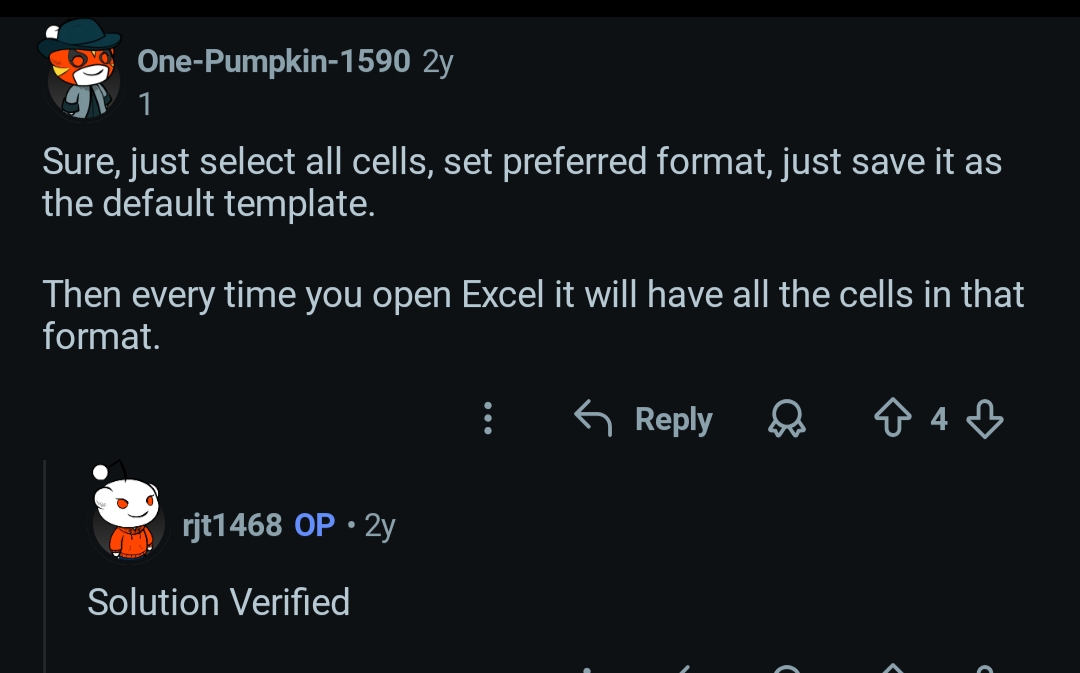Viewport: 1080px width, 673px height.
Task: Tap the comment paragraph starting 'Sure, just select'
Action: 520,182
